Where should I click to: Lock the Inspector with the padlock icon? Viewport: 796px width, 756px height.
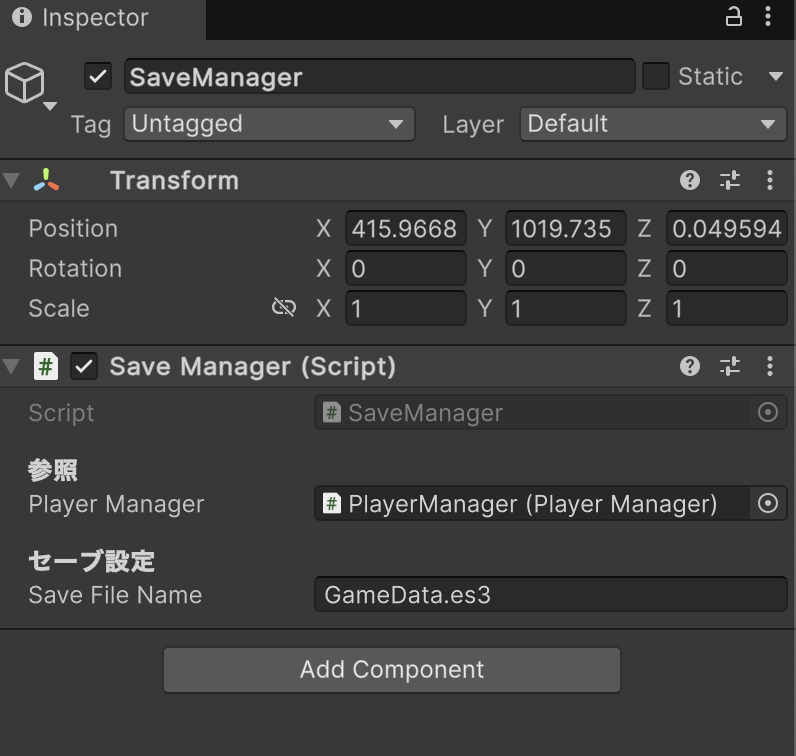click(x=733, y=17)
